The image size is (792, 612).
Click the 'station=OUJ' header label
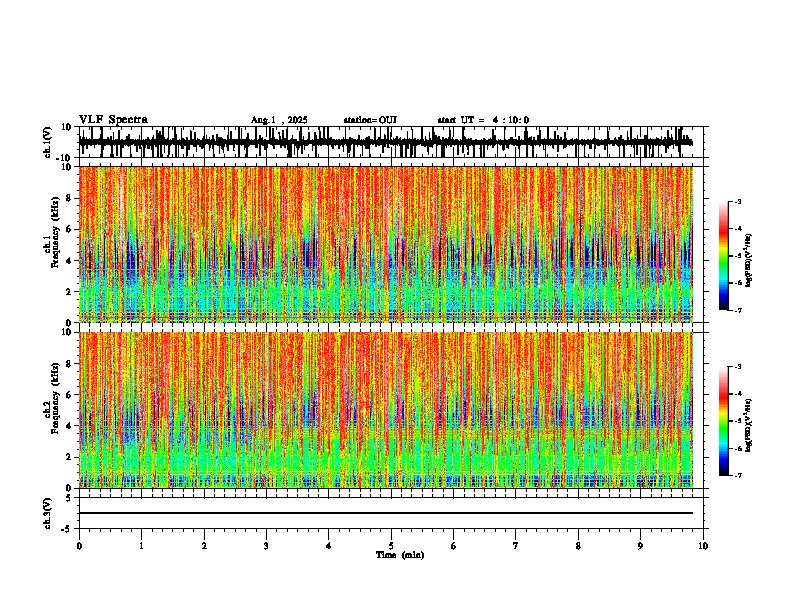click(370, 120)
